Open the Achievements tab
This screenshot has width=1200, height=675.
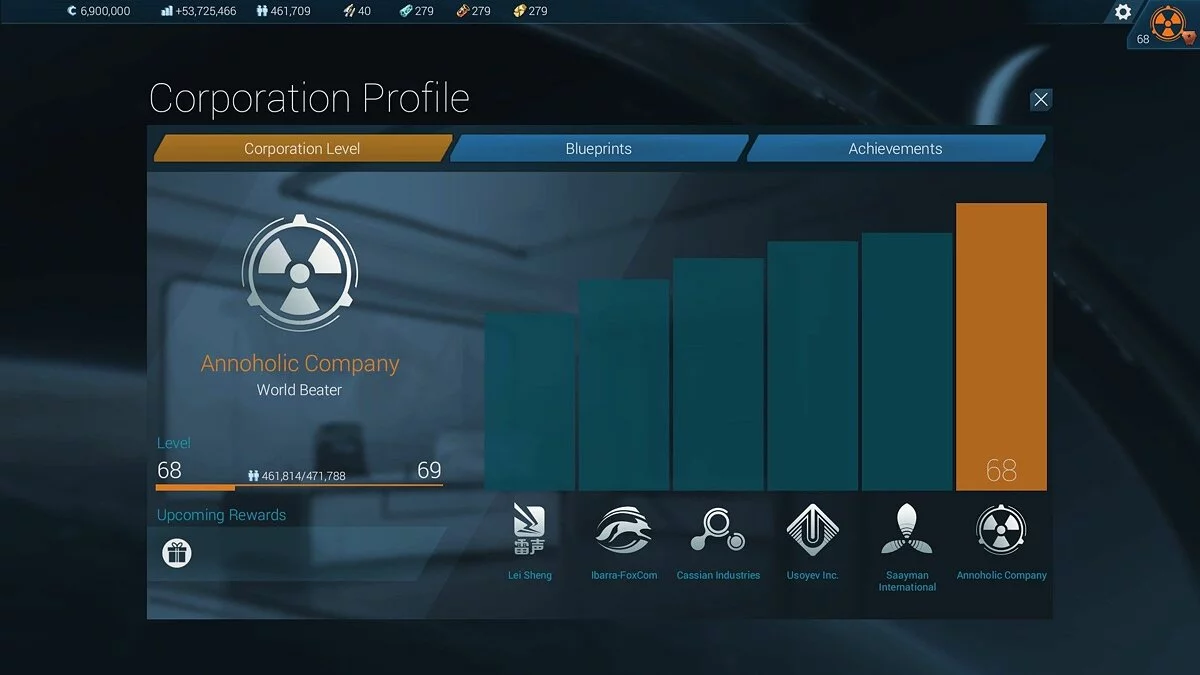895,148
